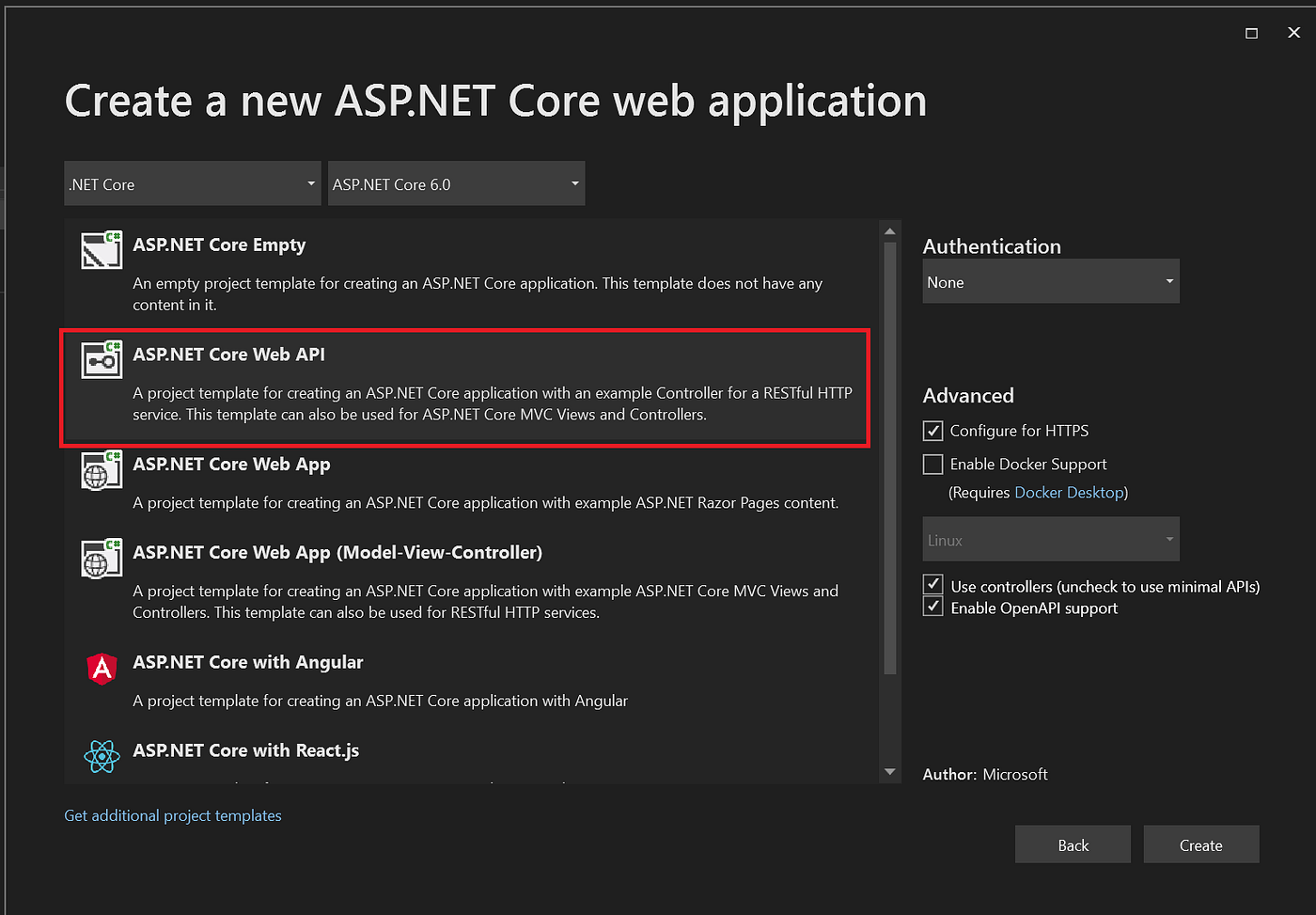1316x915 pixels.
Task: Open the disabled Linux OS dropdown
Action: [x=1051, y=539]
